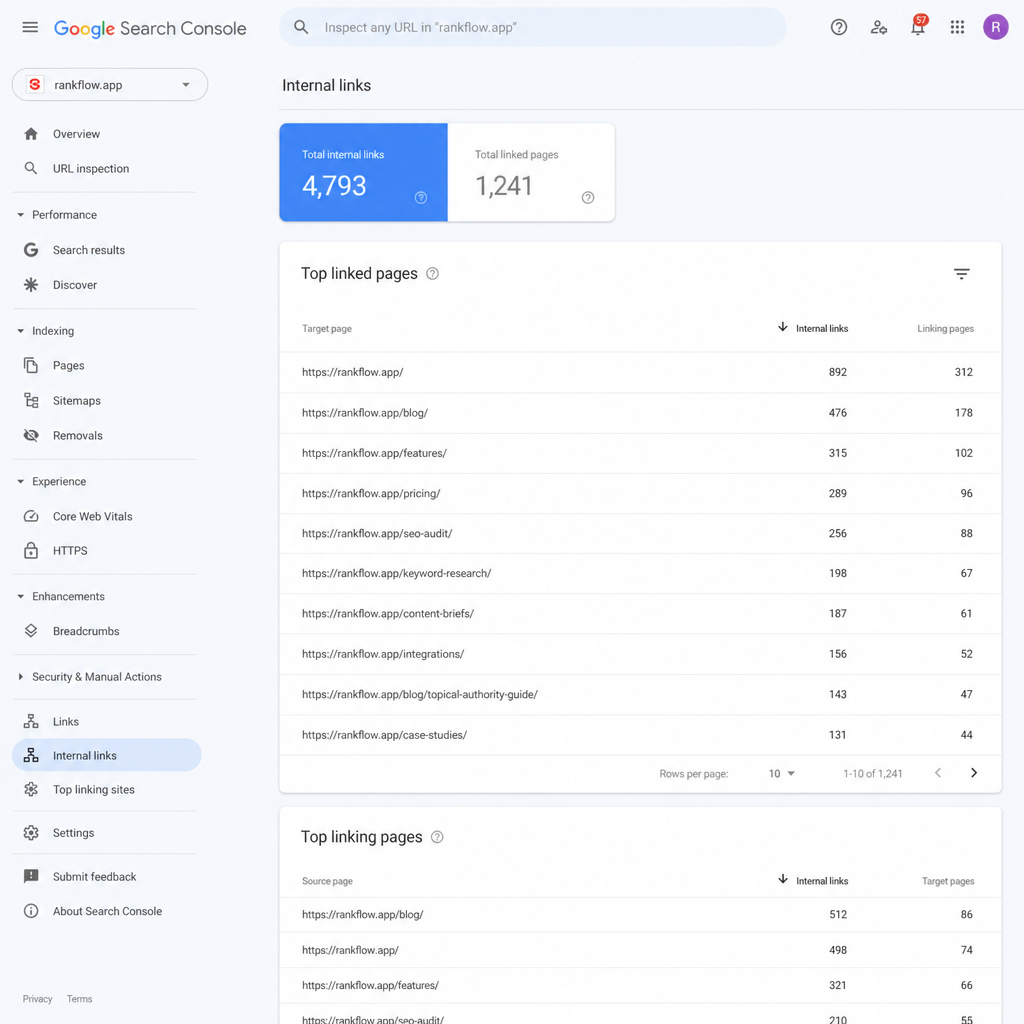Go to next page of Top linked pages
Screen dimensions: 1024x1024
[x=974, y=773]
